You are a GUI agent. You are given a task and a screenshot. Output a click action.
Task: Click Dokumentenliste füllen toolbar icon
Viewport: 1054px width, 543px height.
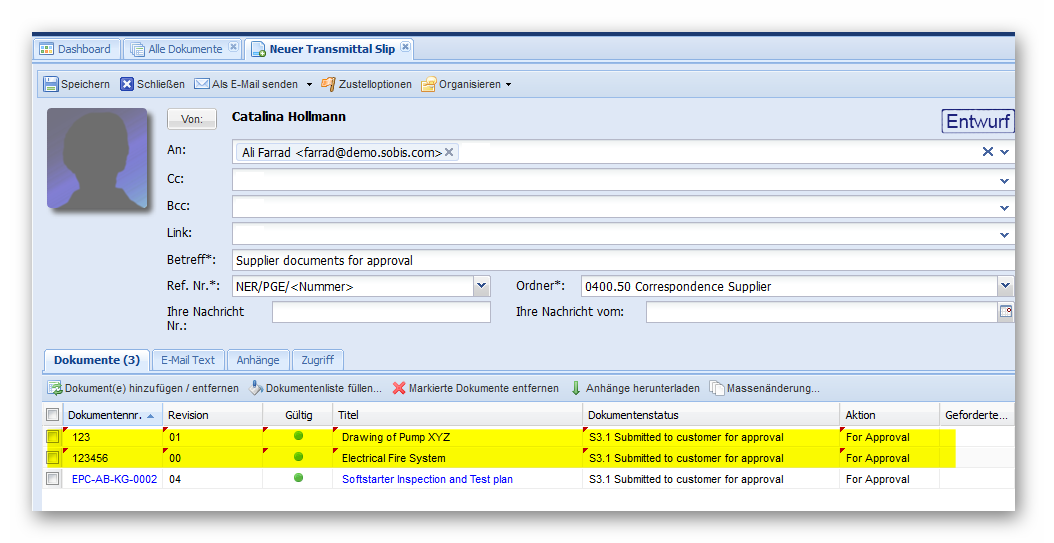(256, 388)
